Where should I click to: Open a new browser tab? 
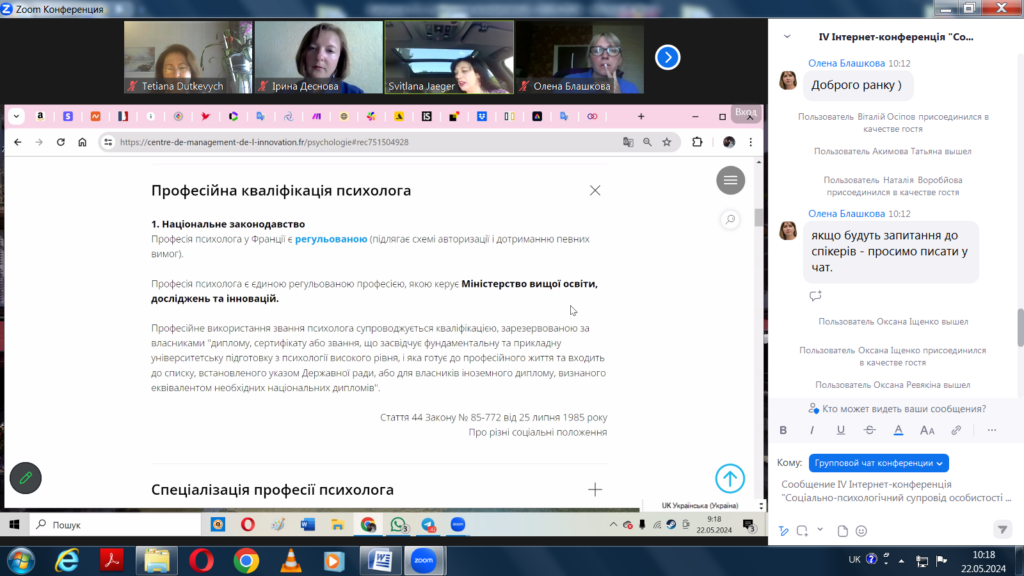tap(641, 116)
